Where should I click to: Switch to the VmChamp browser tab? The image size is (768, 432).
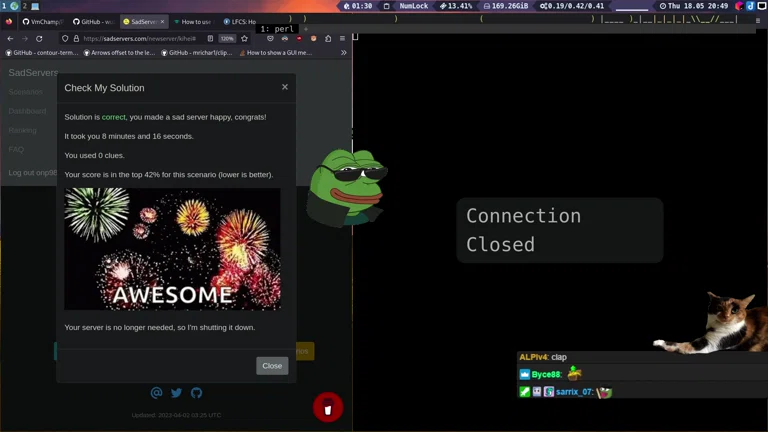43,21
